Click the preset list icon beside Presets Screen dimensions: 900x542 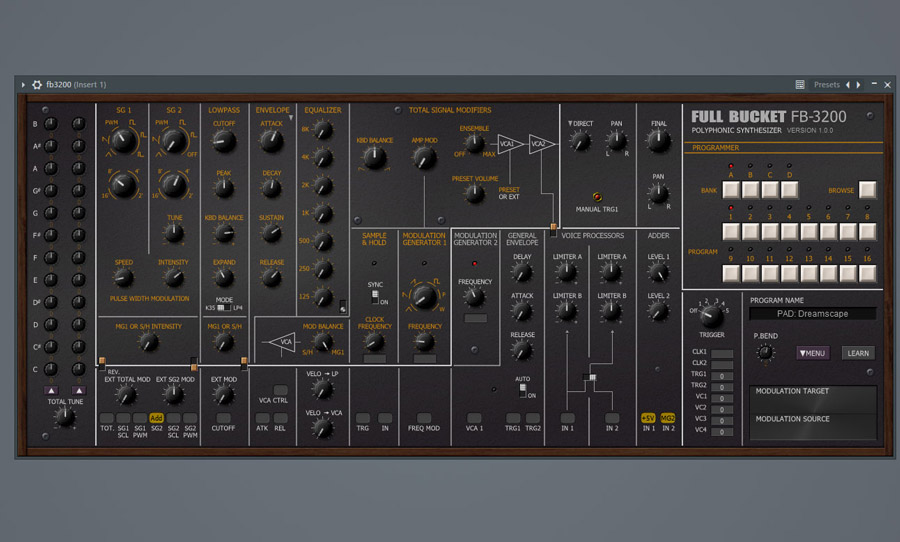[x=800, y=85]
